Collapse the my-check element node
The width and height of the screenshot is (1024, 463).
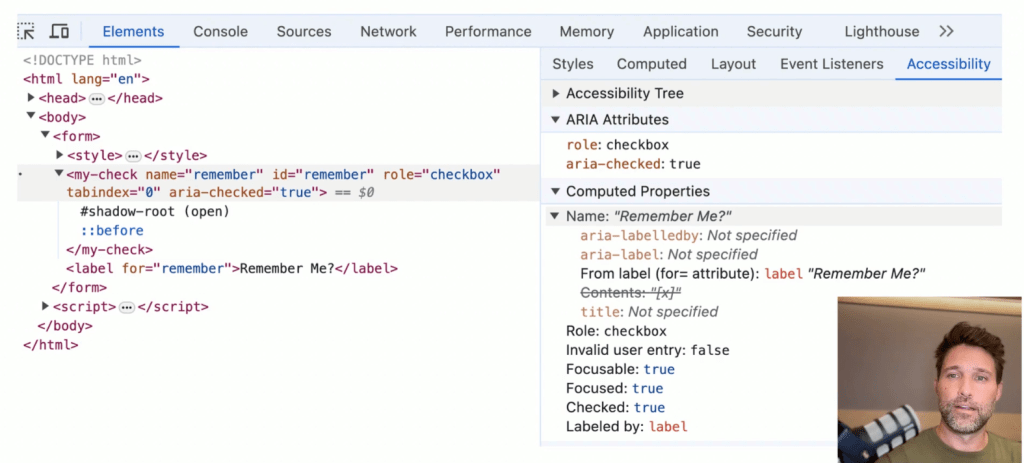tap(59, 174)
